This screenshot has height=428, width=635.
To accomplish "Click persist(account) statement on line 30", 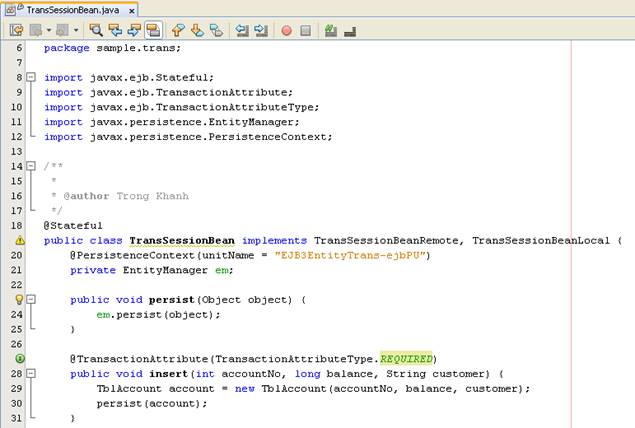I will tap(152, 403).
